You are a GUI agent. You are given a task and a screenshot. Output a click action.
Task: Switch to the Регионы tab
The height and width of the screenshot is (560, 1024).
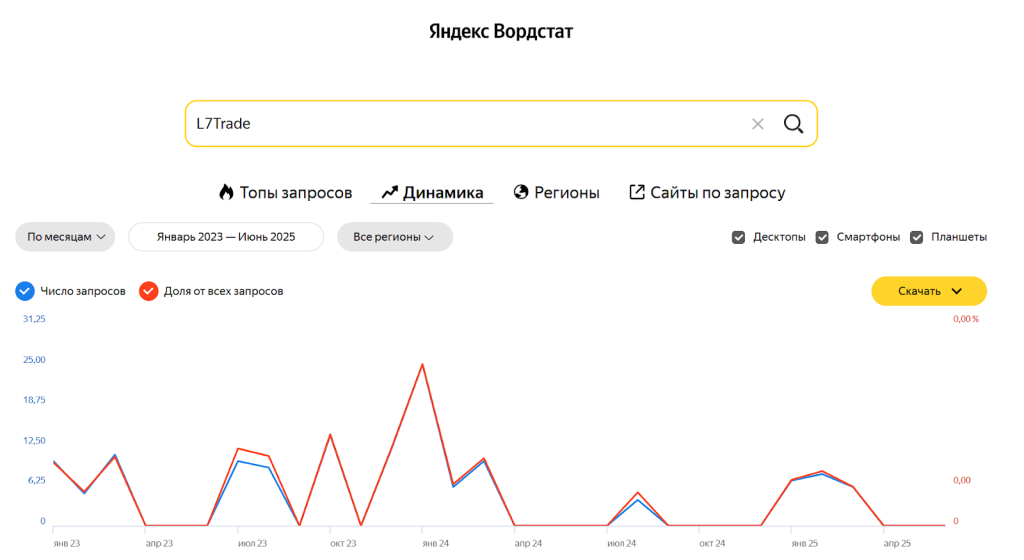pyautogui.click(x=567, y=193)
